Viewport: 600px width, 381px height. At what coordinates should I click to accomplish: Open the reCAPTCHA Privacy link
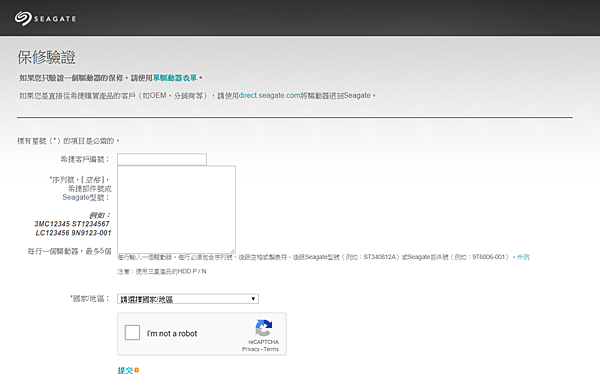click(x=251, y=349)
